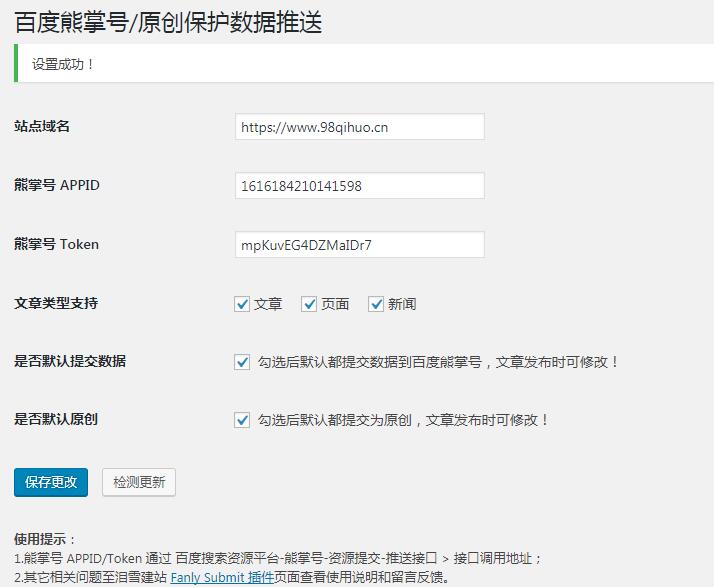Click the 保存更改 button
714x587 pixels.
(51, 482)
